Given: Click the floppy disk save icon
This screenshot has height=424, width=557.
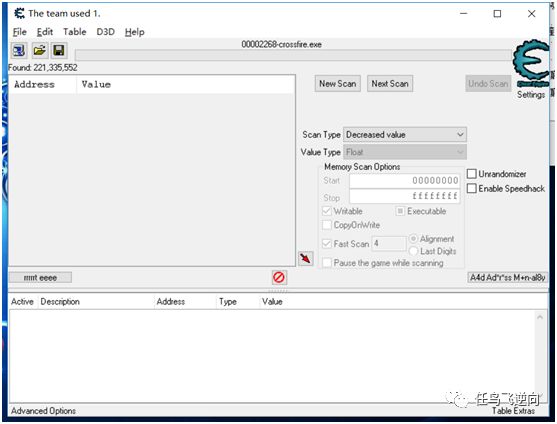Looking at the screenshot, I should [59, 50].
